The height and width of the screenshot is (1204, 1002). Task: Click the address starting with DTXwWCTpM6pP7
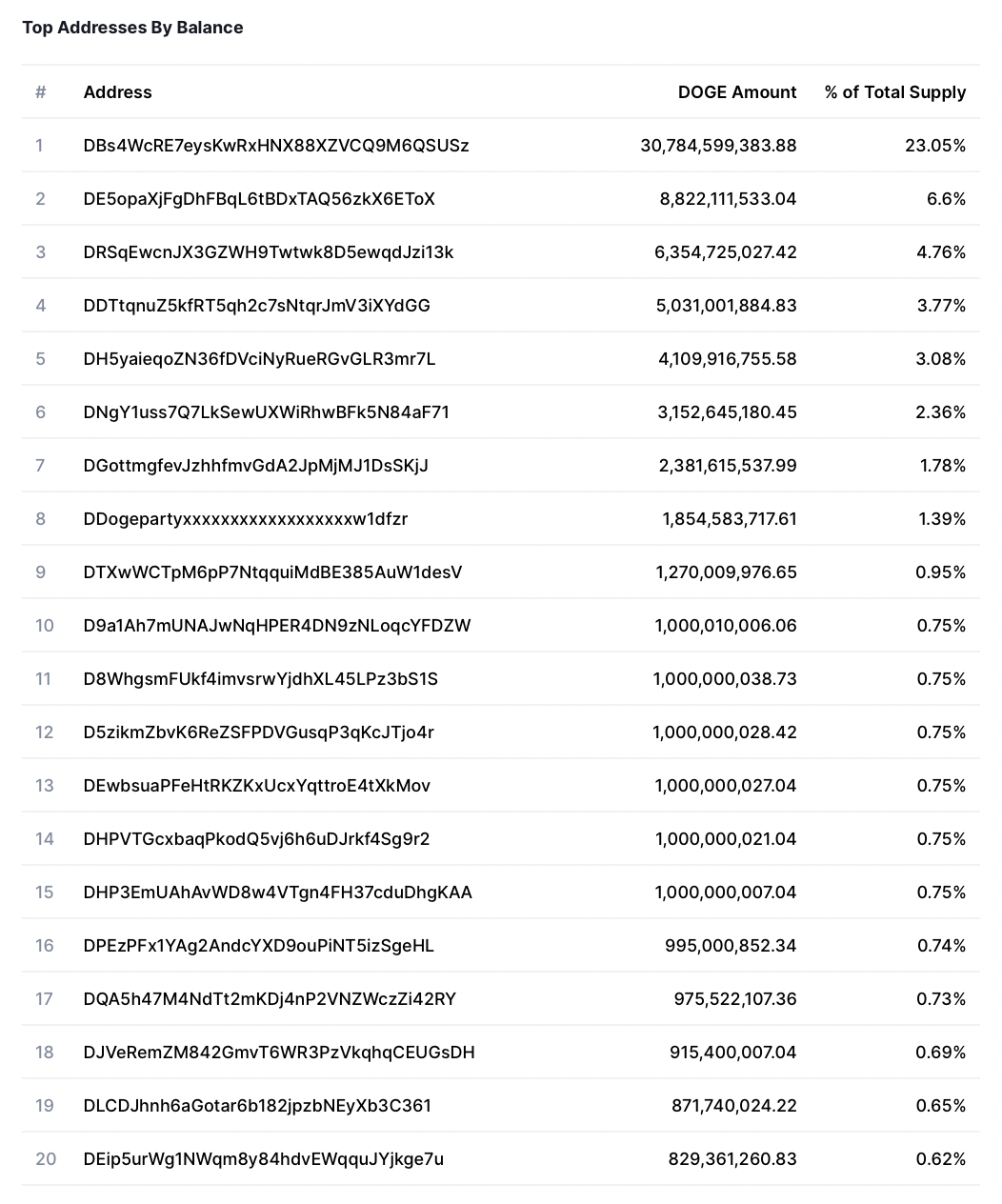pos(272,572)
